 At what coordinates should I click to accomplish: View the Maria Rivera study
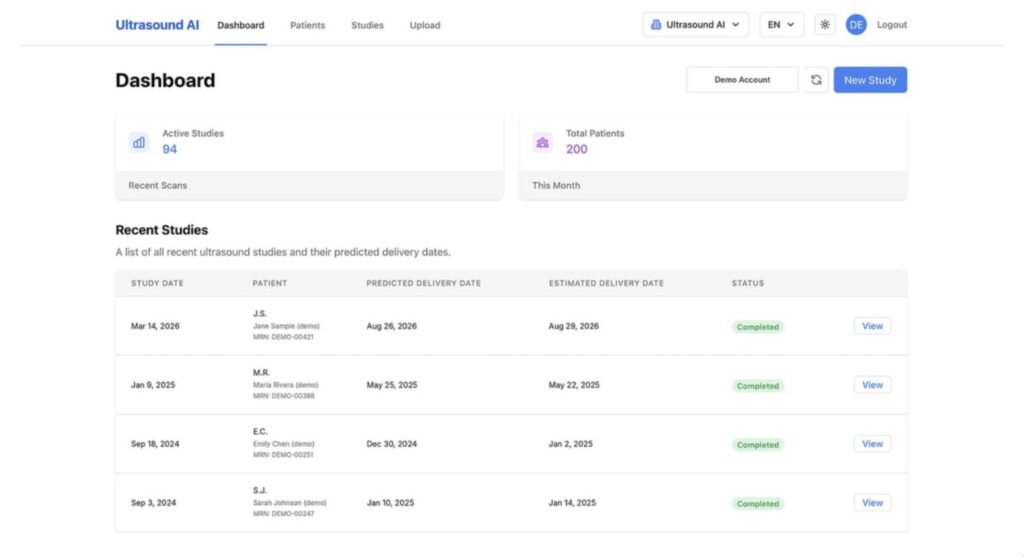[872, 385]
